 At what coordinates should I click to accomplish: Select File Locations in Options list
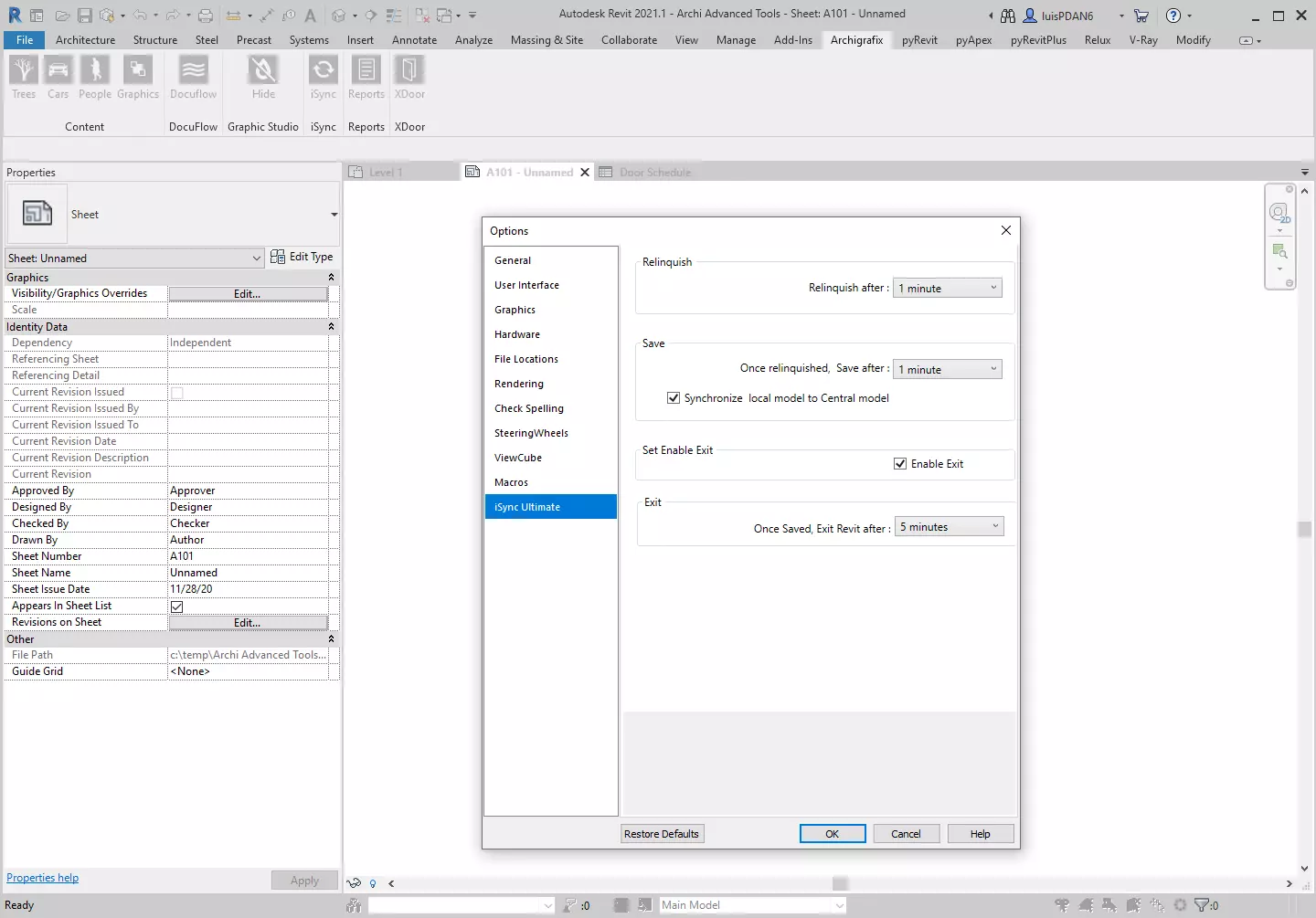click(x=526, y=359)
